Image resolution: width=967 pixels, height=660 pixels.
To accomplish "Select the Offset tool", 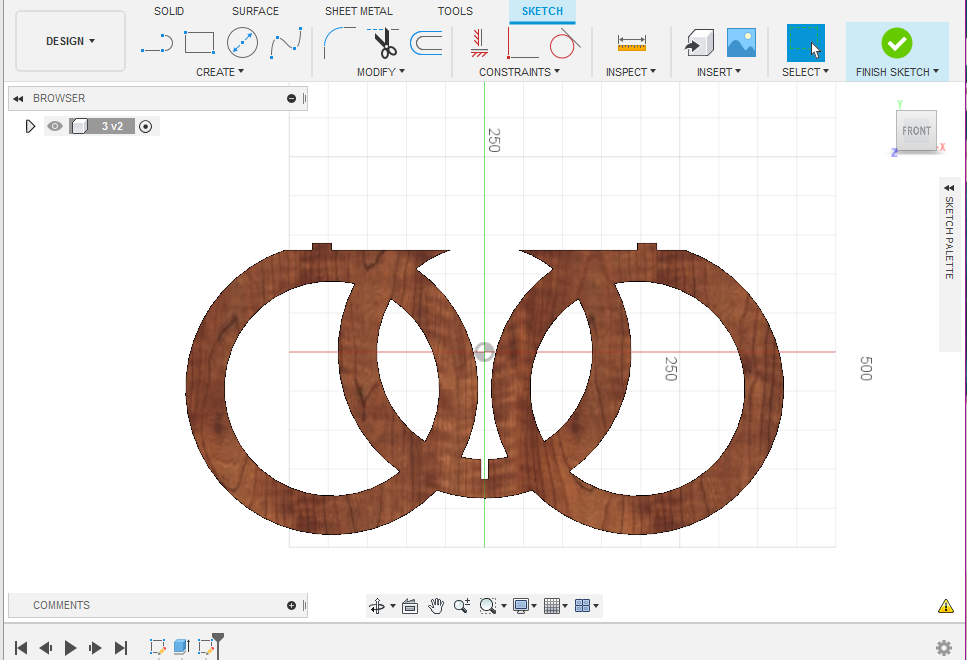I will [426, 44].
